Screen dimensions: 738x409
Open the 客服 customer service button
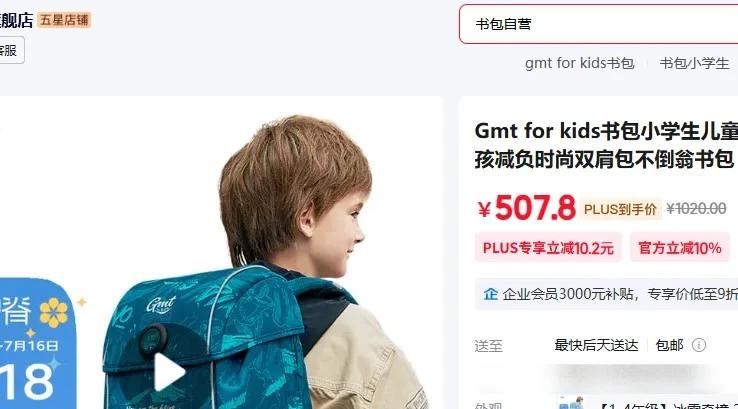[9, 50]
